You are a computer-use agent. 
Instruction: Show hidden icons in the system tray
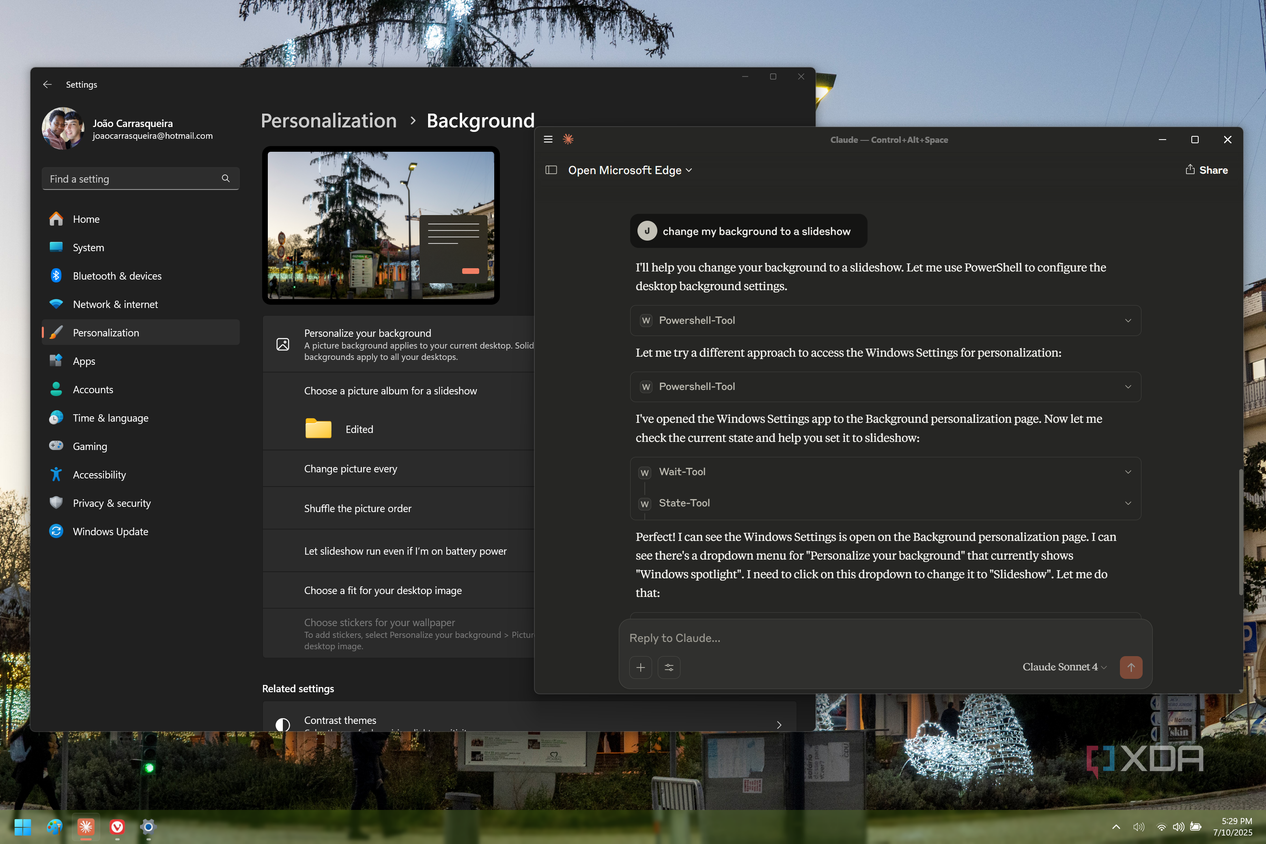click(x=1116, y=827)
